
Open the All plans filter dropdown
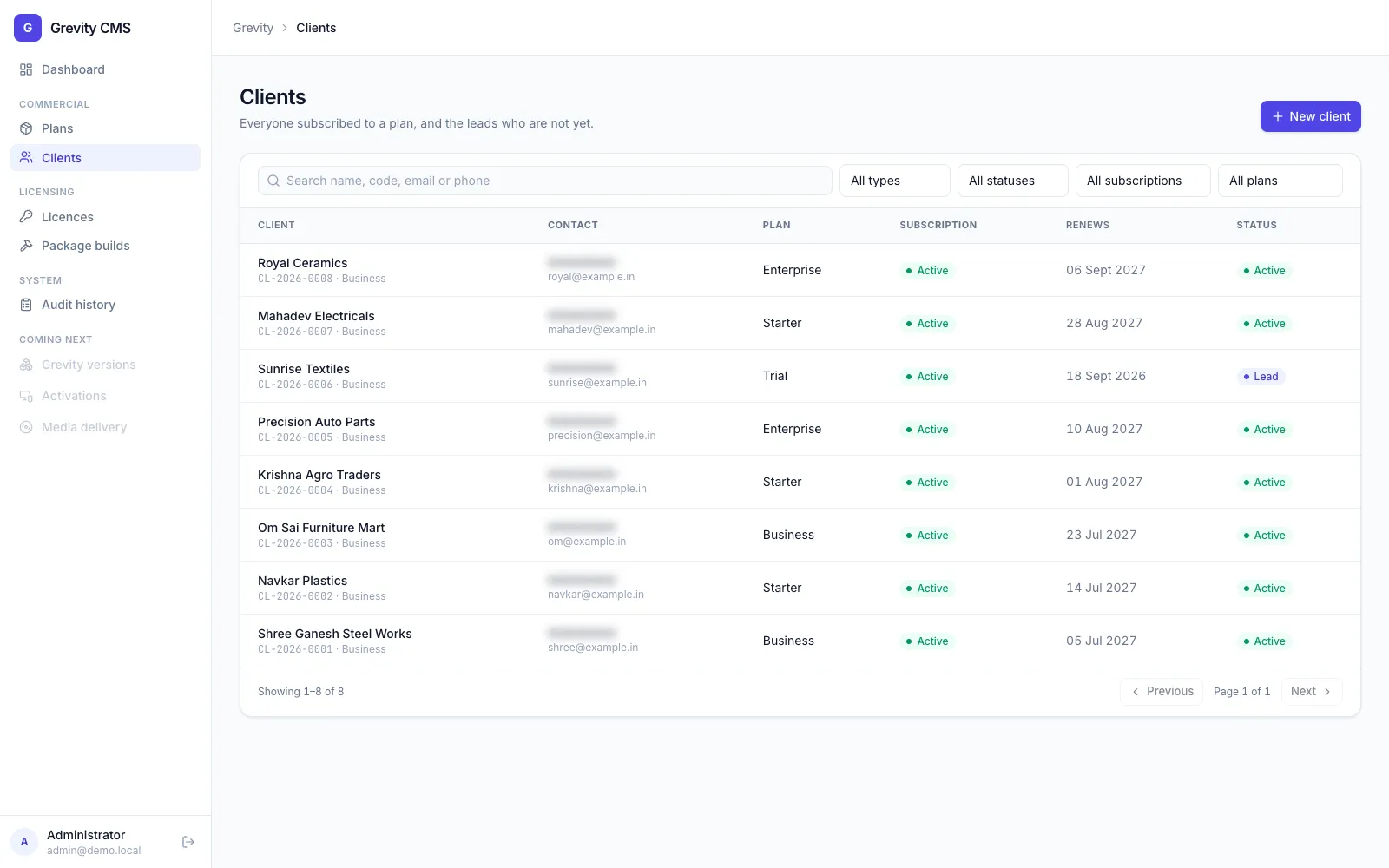click(x=1280, y=181)
